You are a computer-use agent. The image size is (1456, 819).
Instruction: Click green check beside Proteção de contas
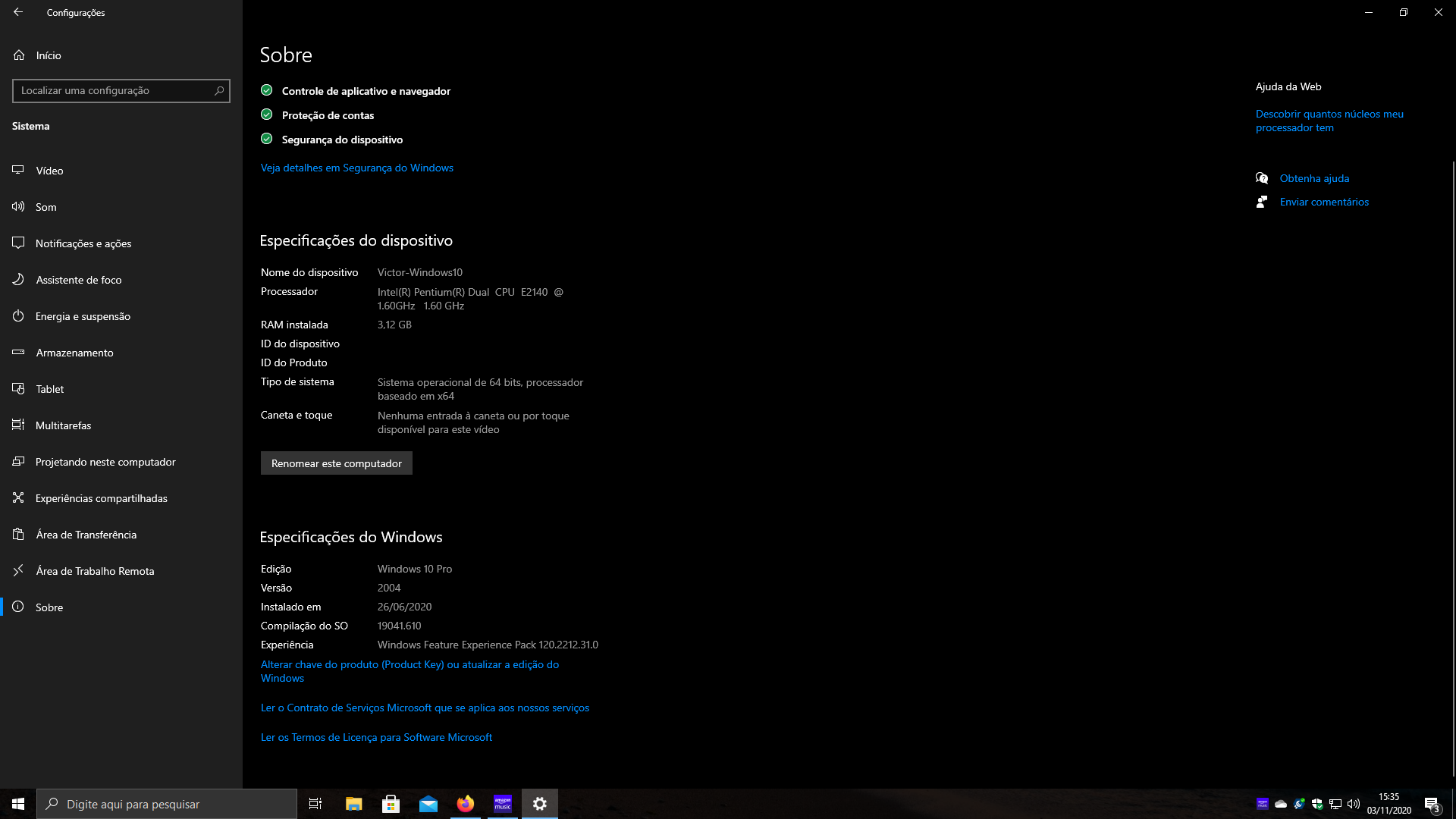pyautogui.click(x=266, y=115)
